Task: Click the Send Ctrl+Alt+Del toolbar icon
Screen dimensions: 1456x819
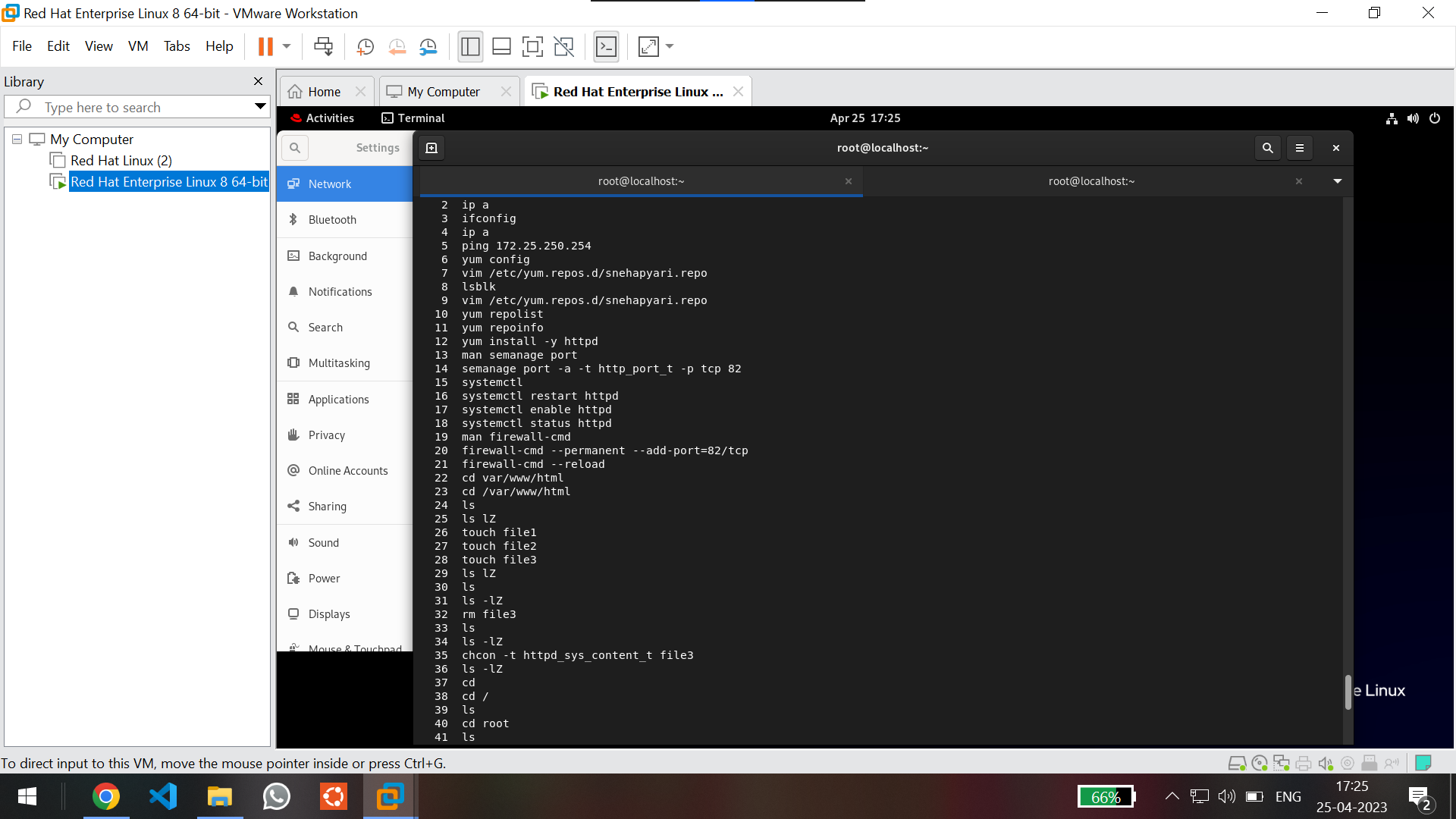Action: (x=323, y=47)
